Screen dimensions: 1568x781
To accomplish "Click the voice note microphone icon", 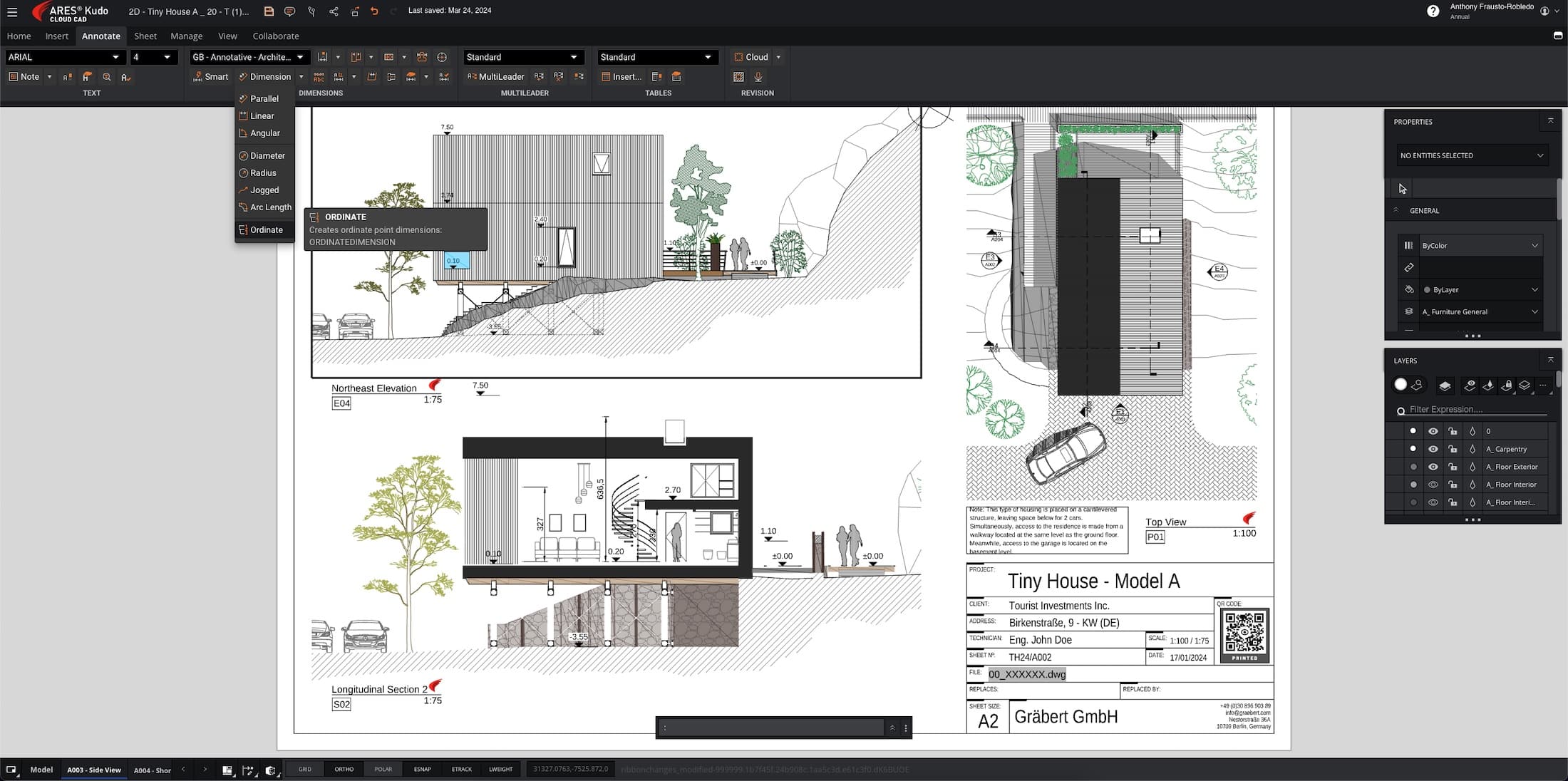I will pos(758,77).
